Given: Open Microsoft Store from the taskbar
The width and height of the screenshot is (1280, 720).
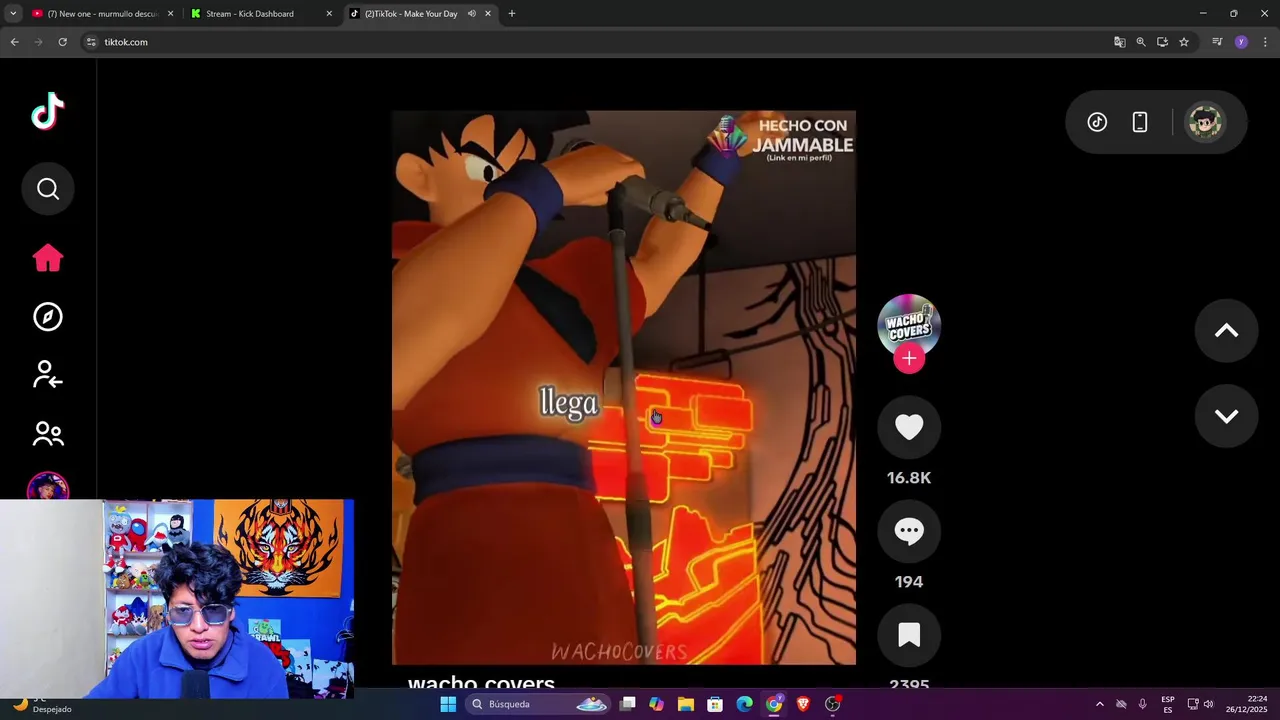Looking at the screenshot, I should 715,704.
